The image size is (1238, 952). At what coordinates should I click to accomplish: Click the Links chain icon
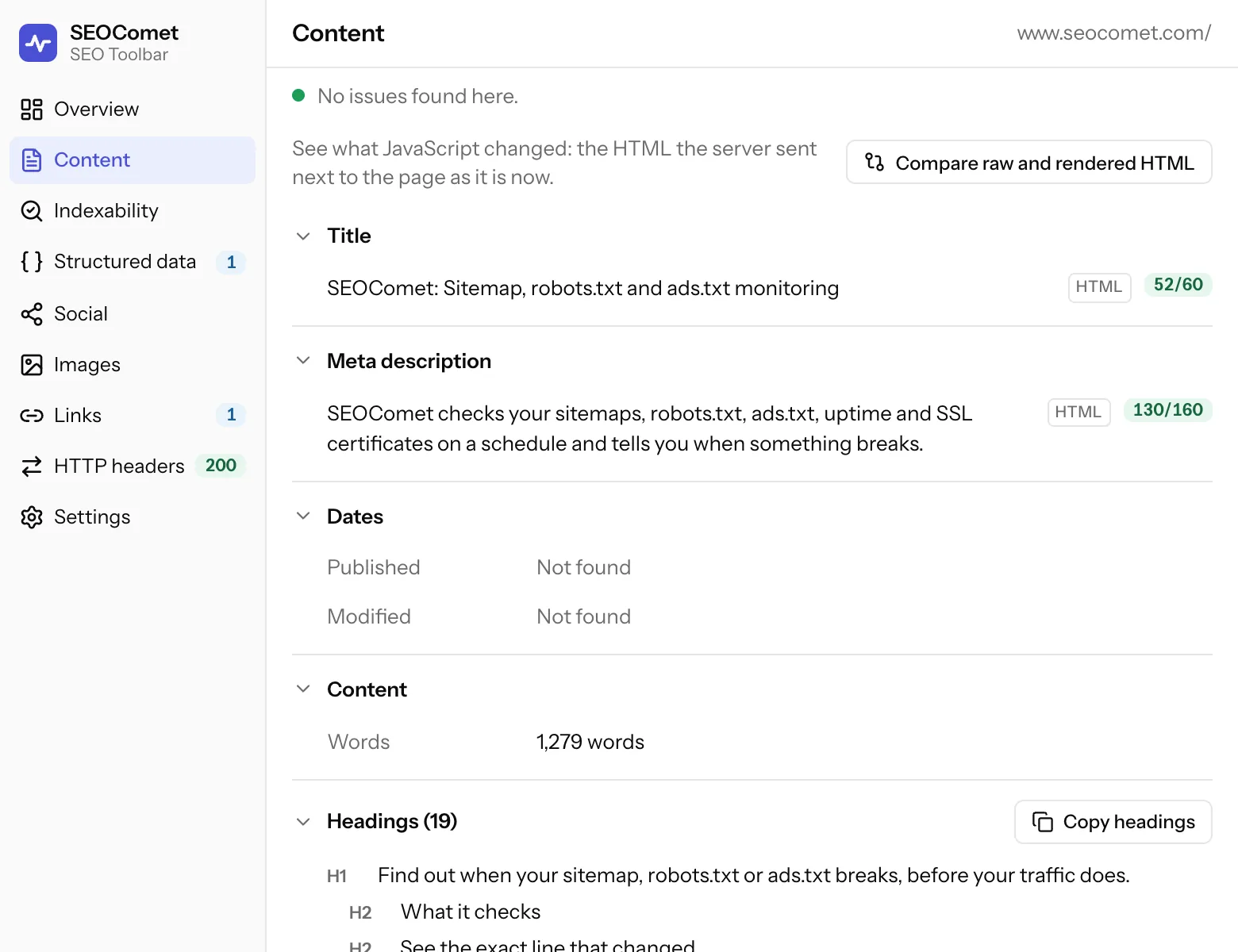point(32,416)
